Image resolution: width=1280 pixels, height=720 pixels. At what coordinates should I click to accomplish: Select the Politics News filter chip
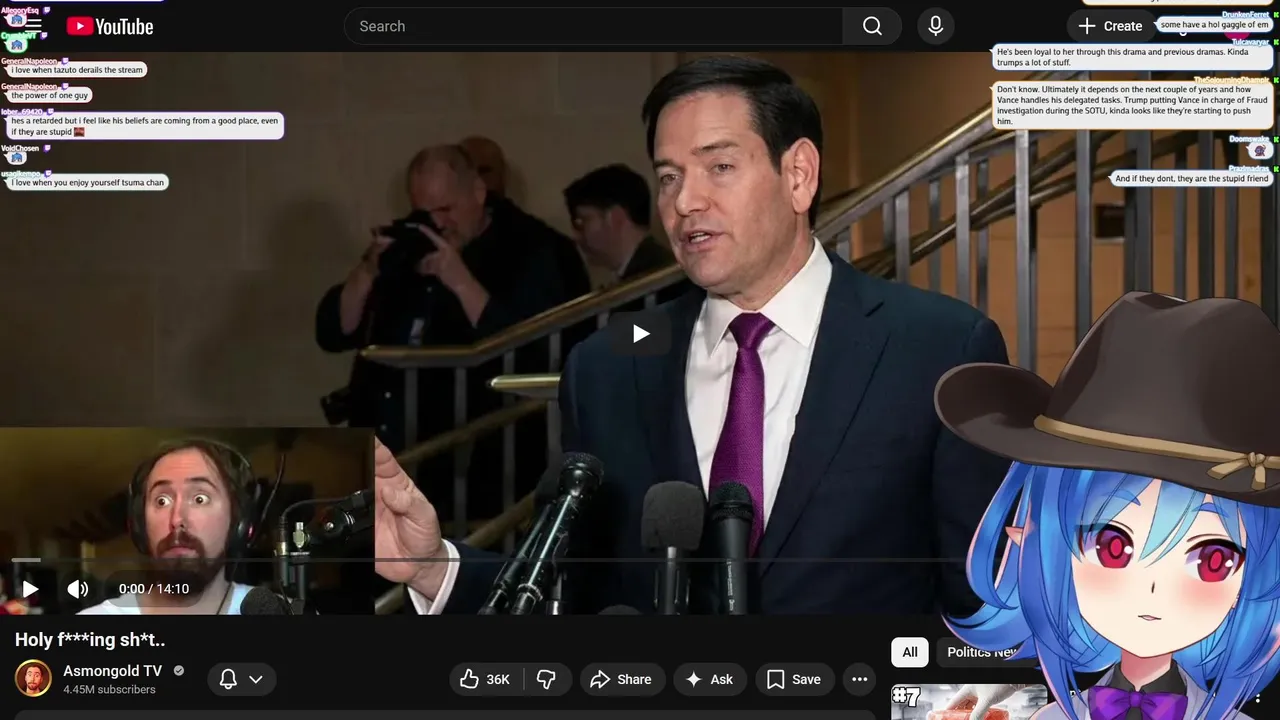983,652
